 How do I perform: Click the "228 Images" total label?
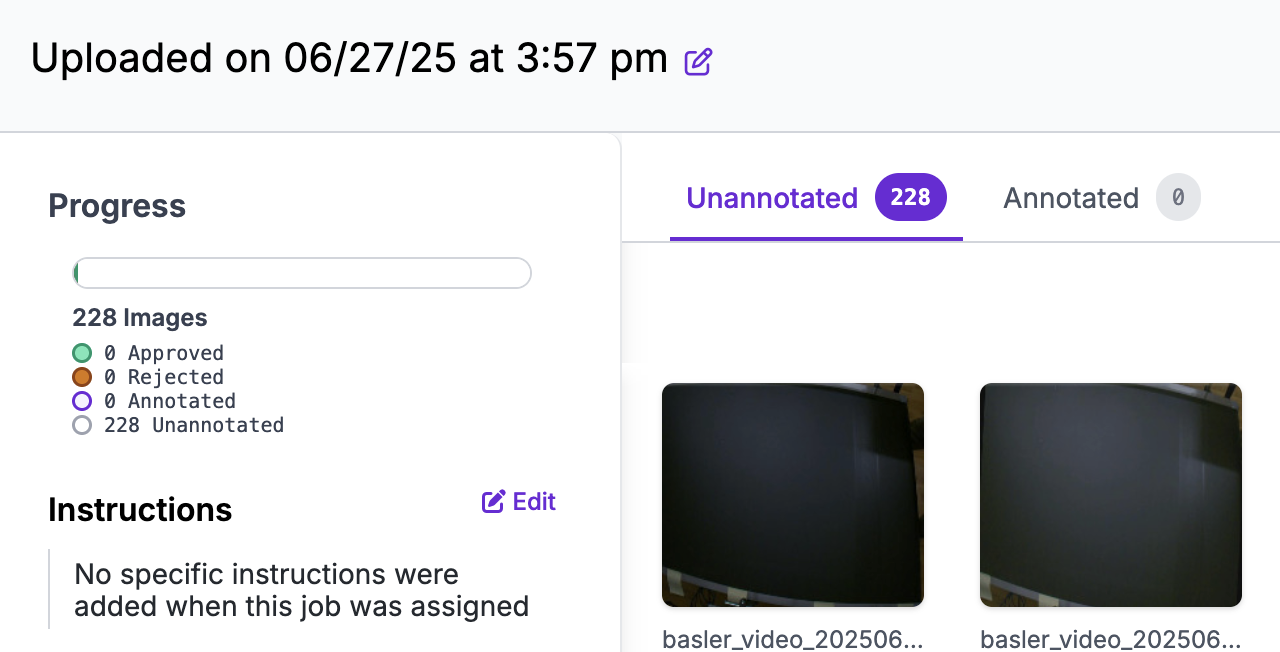coord(140,318)
